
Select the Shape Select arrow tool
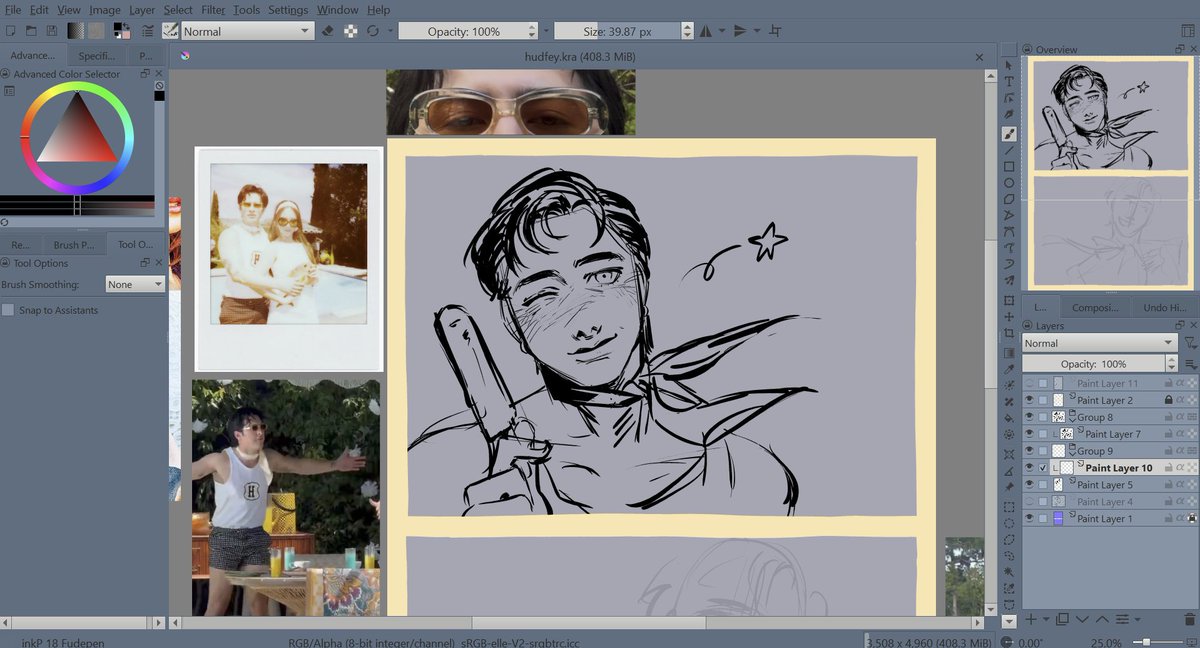pos(1009,65)
